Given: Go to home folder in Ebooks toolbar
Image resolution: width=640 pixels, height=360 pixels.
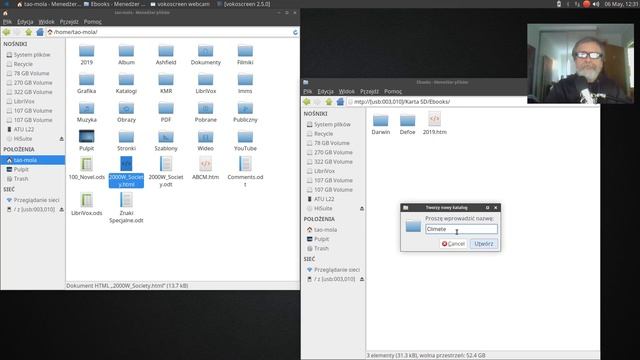Looking at the screenshot, I should click(340, 102).
